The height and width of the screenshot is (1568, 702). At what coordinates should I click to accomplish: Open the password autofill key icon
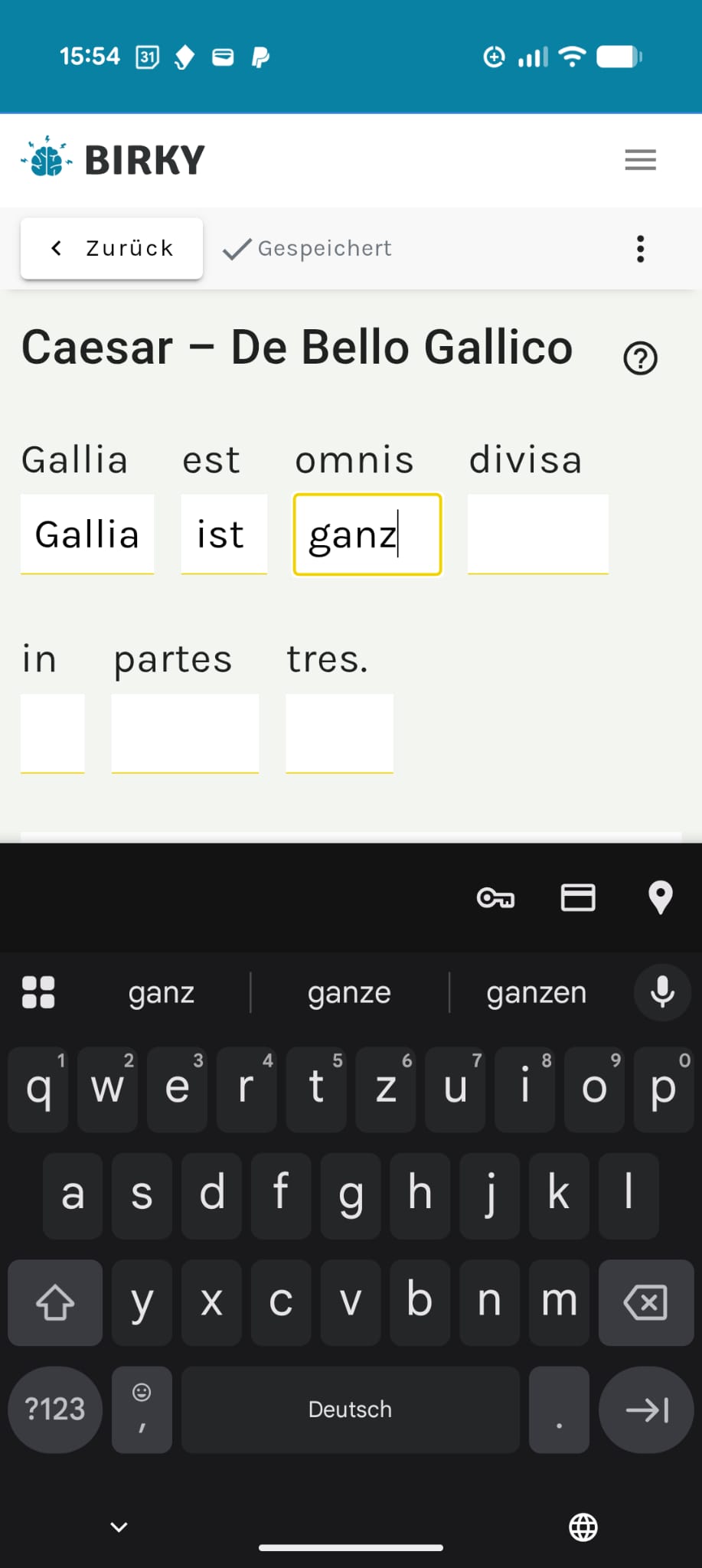pos(495,897)
